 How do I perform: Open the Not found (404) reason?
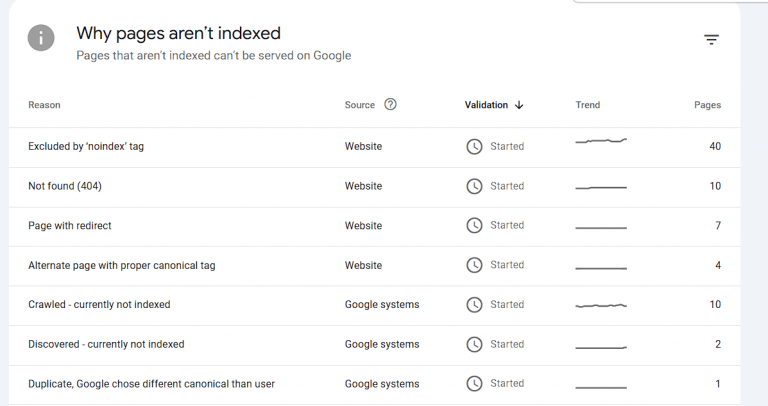point(65,186)
